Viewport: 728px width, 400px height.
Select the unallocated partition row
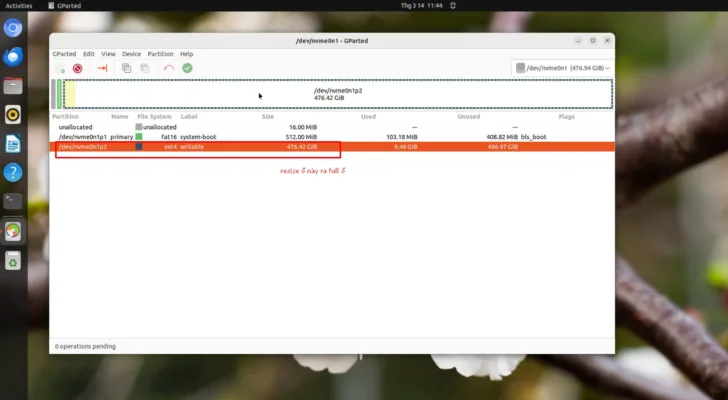coord(332,127)
